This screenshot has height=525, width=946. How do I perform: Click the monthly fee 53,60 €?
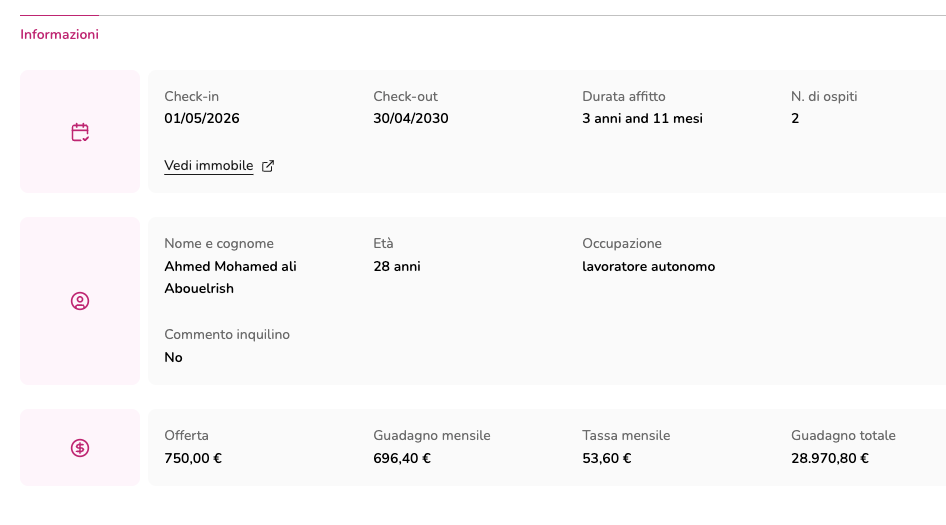[x=607, y=459]
